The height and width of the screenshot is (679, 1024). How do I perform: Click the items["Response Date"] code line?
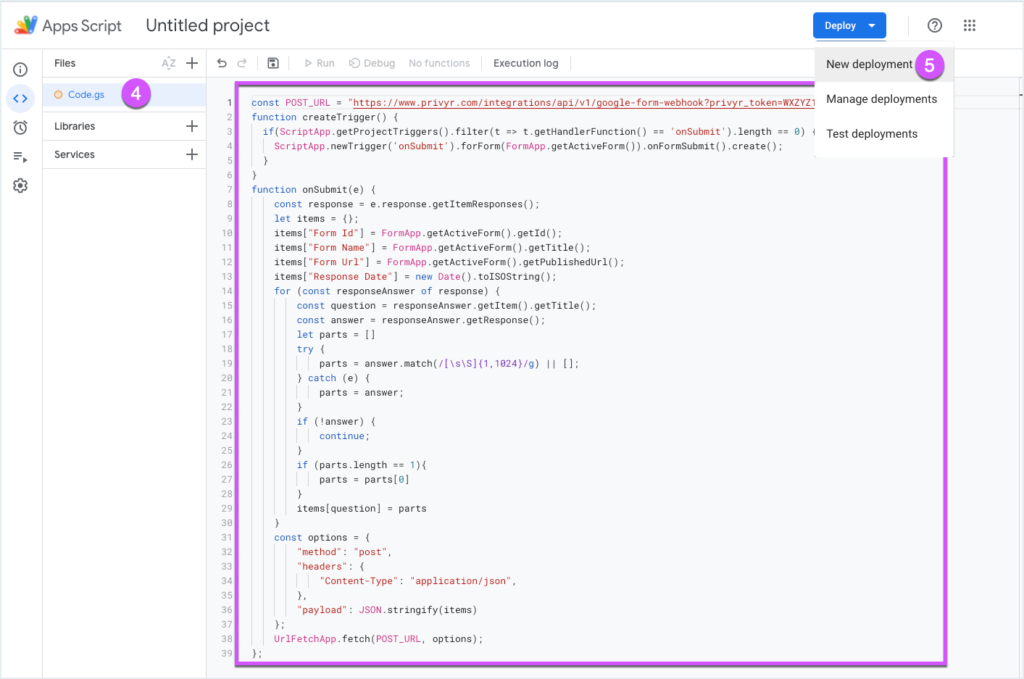pyautogui.click(x=415, y=276)
